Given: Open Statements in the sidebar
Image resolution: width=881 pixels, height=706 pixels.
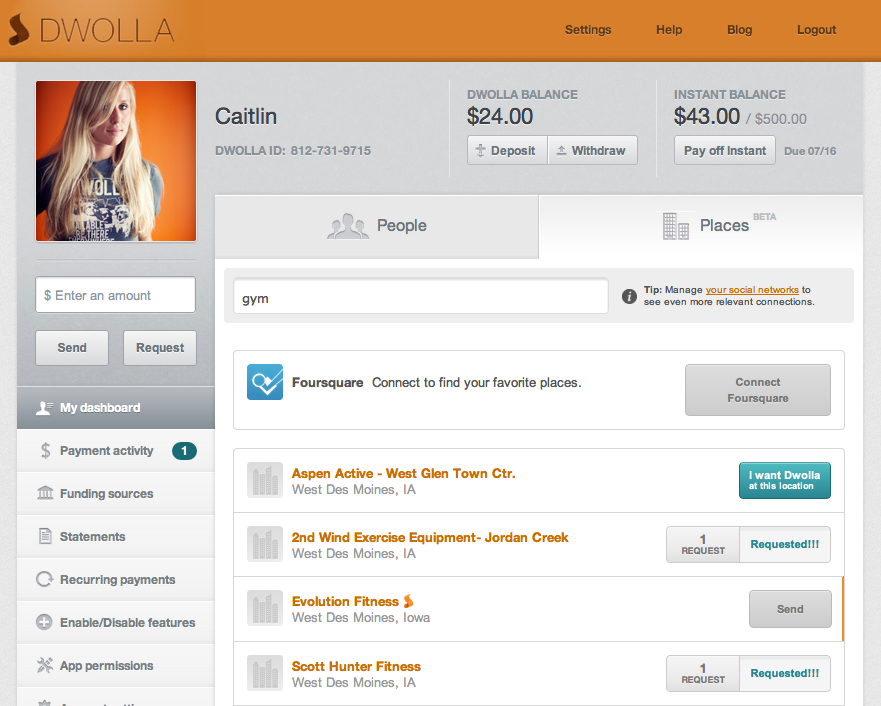Looking at the screenshot, I should click(x=116, y=536).
